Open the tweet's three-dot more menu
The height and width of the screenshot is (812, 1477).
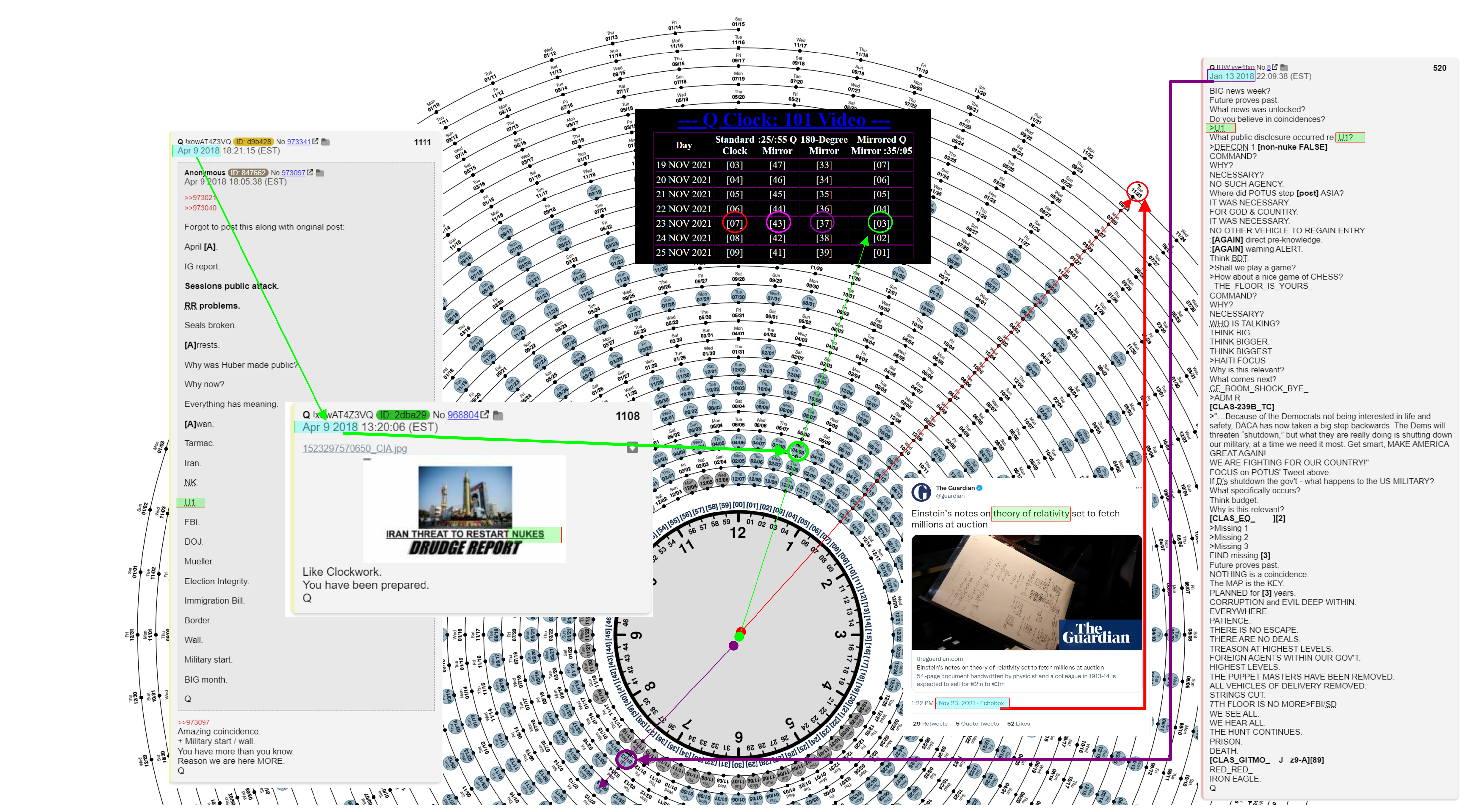pyautogui.click(x=1139, y=488)
